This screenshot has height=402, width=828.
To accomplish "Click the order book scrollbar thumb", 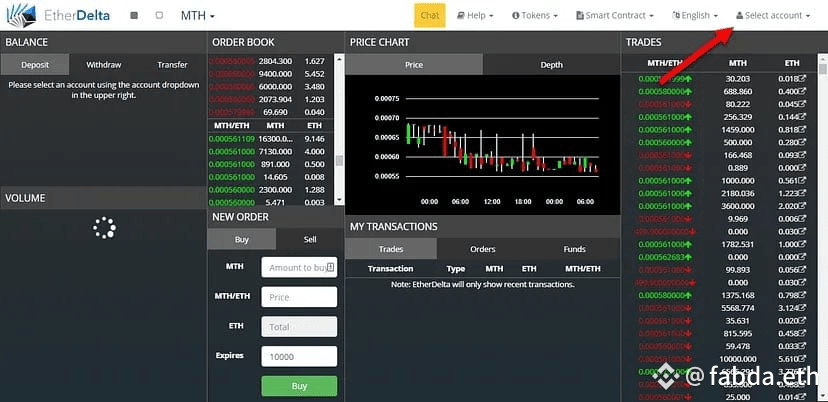I will [x=340, y=161].
